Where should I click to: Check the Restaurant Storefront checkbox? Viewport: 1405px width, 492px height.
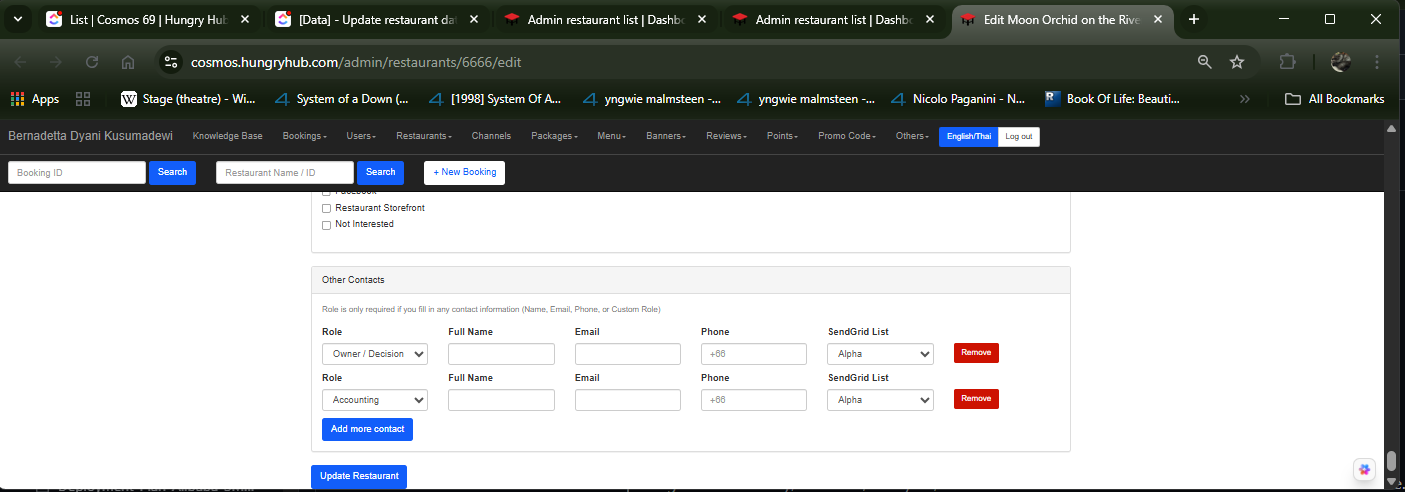[x=326, y=208]
